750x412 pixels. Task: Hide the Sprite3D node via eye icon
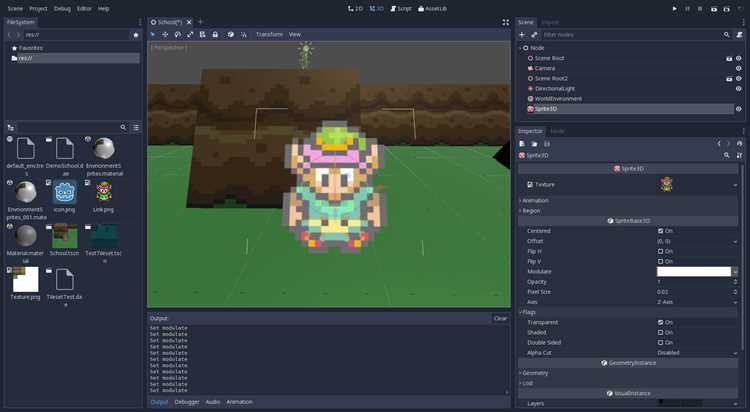[x=739, y=109]
